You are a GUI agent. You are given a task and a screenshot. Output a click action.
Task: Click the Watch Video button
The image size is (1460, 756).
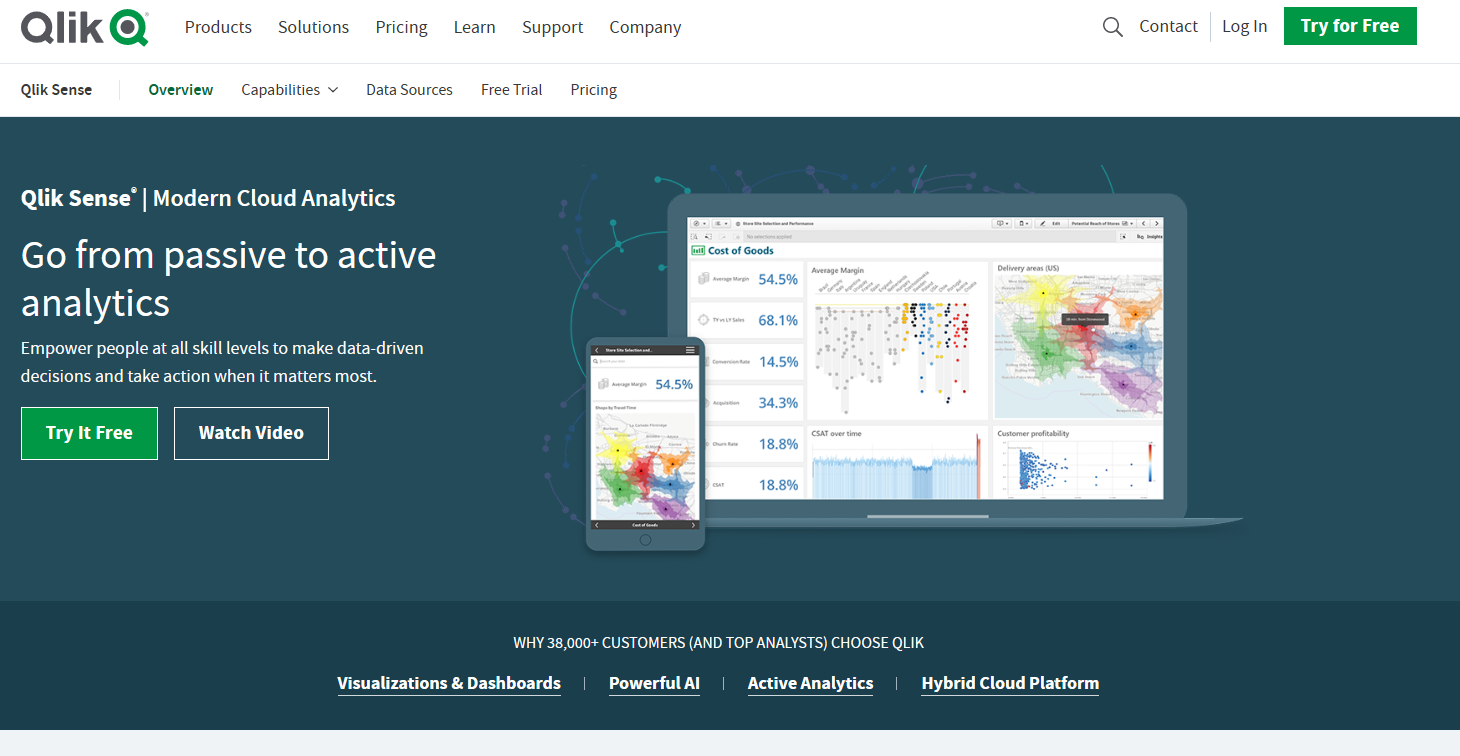[x=251, y=433]
